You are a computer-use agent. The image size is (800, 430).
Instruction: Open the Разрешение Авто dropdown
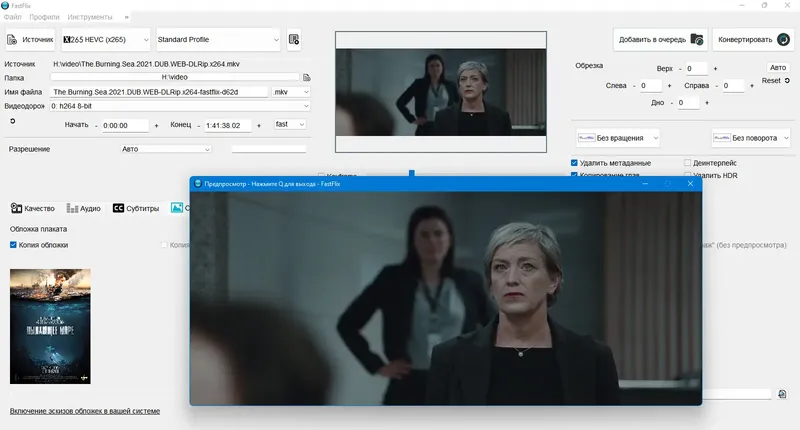[166, 149]
